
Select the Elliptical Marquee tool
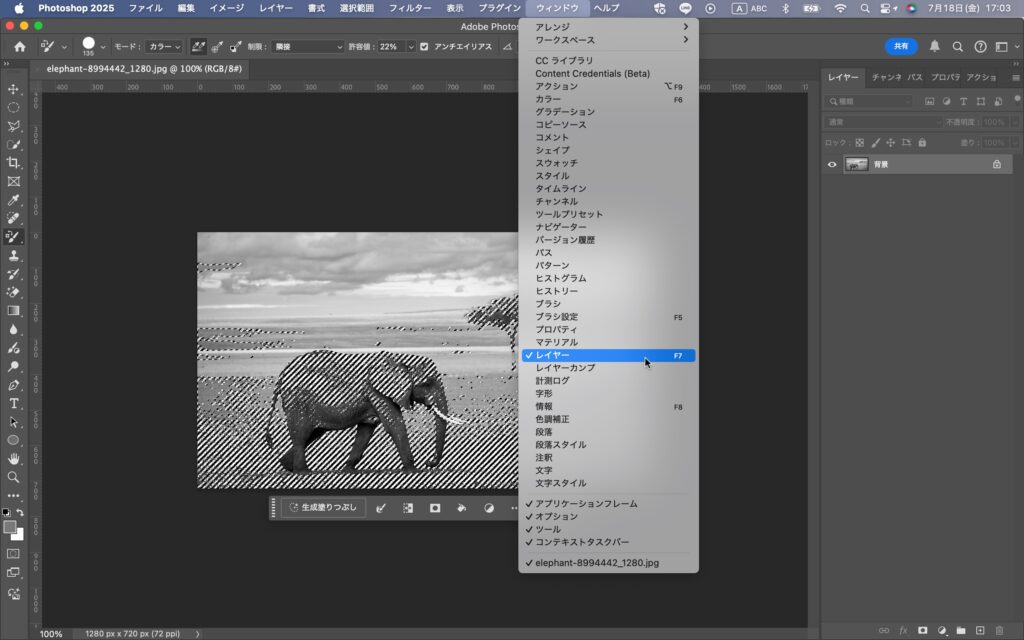coord(13,108)
